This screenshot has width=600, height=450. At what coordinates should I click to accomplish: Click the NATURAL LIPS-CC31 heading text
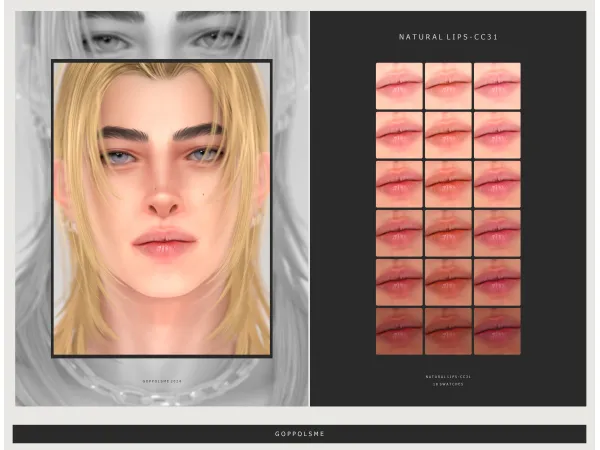448,37
